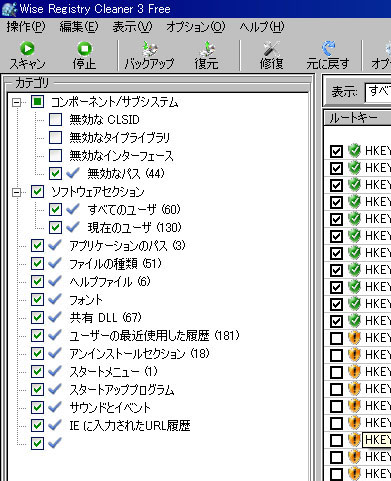Screen dimensions: 391x481
Task: Select the 無効な CLSID tree item
Action: pos(104,120)
